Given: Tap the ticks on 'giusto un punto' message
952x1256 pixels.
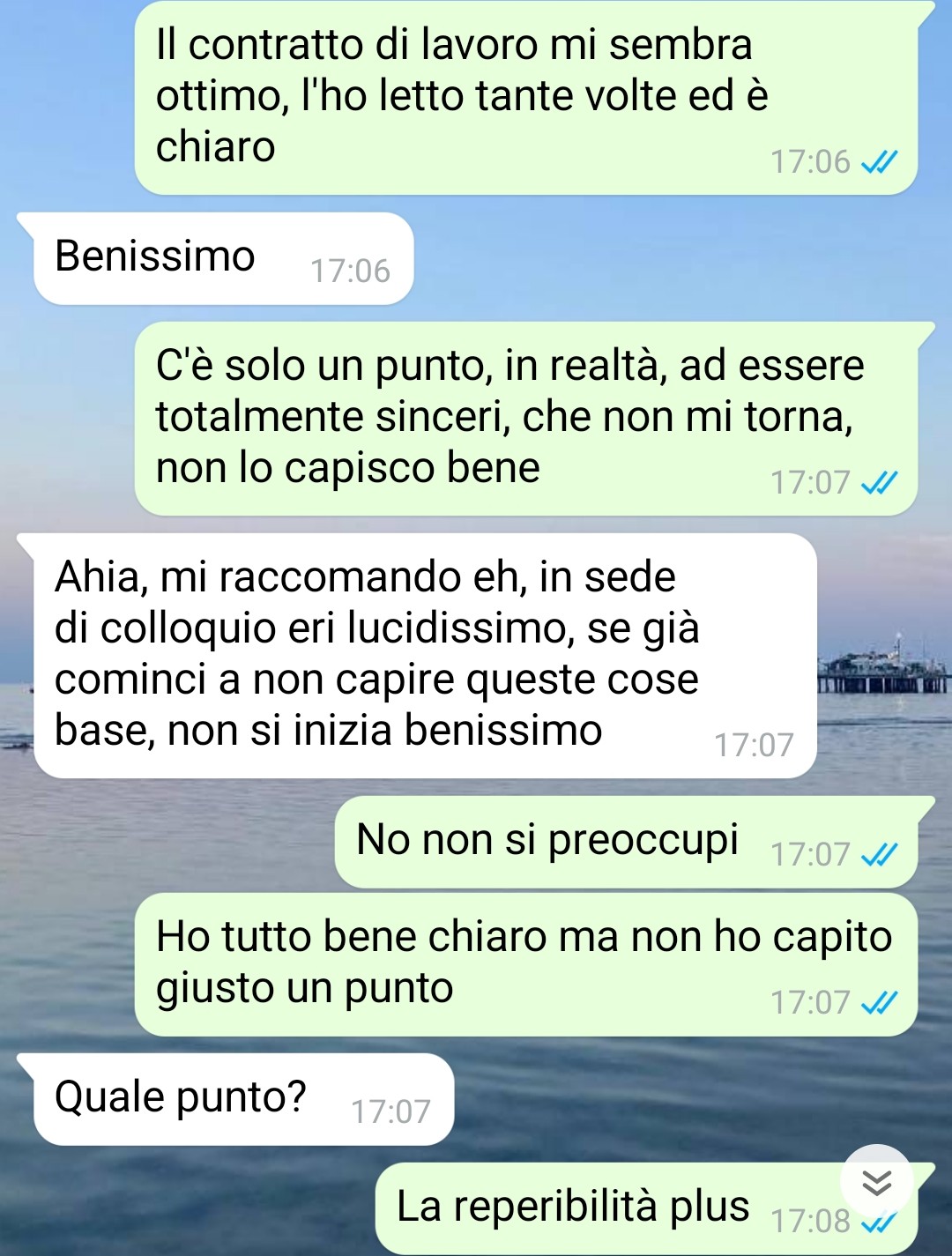Looking at the screenshot, I should pos(879,1003).
